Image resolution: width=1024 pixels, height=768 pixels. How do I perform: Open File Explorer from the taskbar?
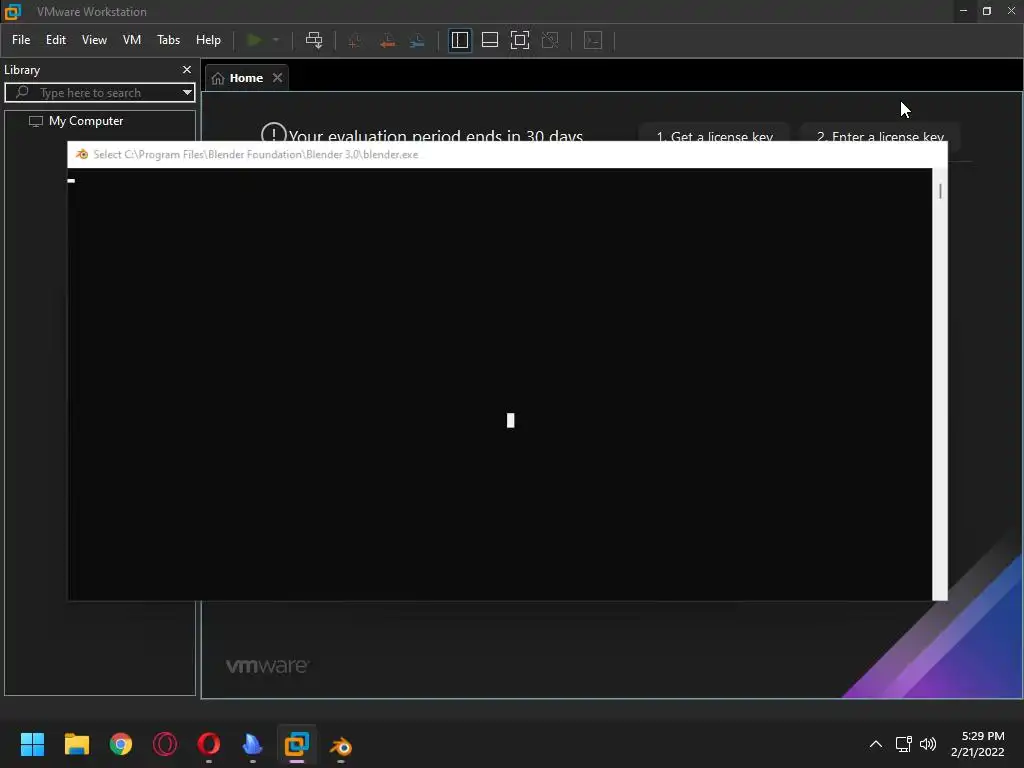pos(76,744)
